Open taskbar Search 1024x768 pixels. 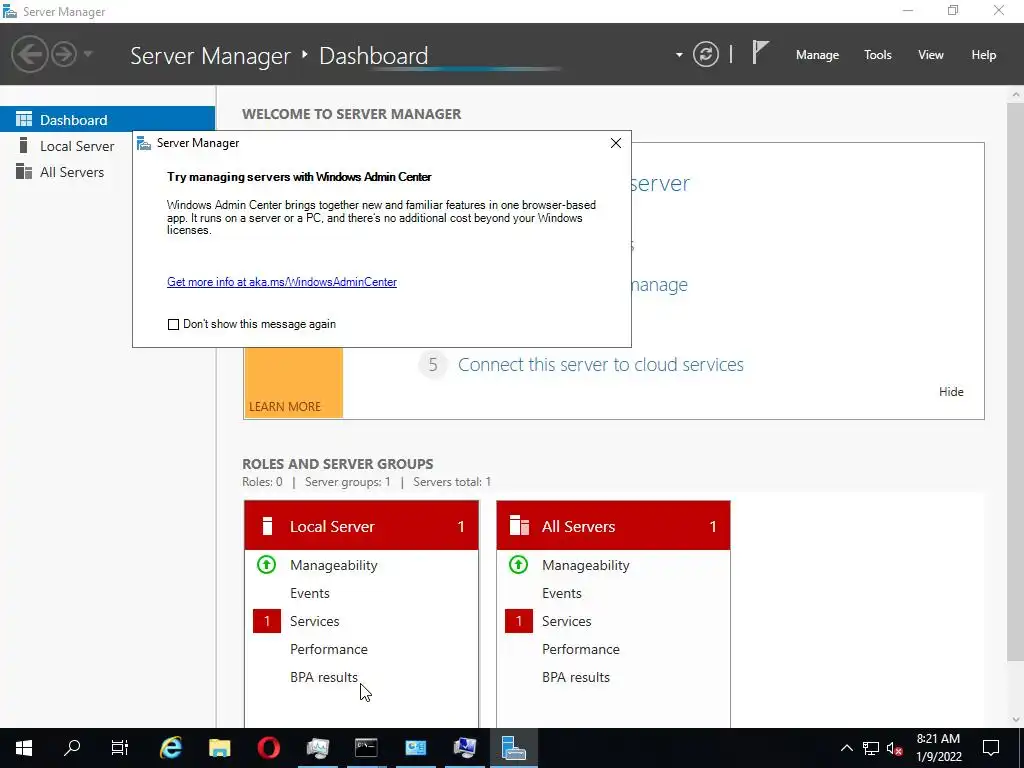(72, 748)
